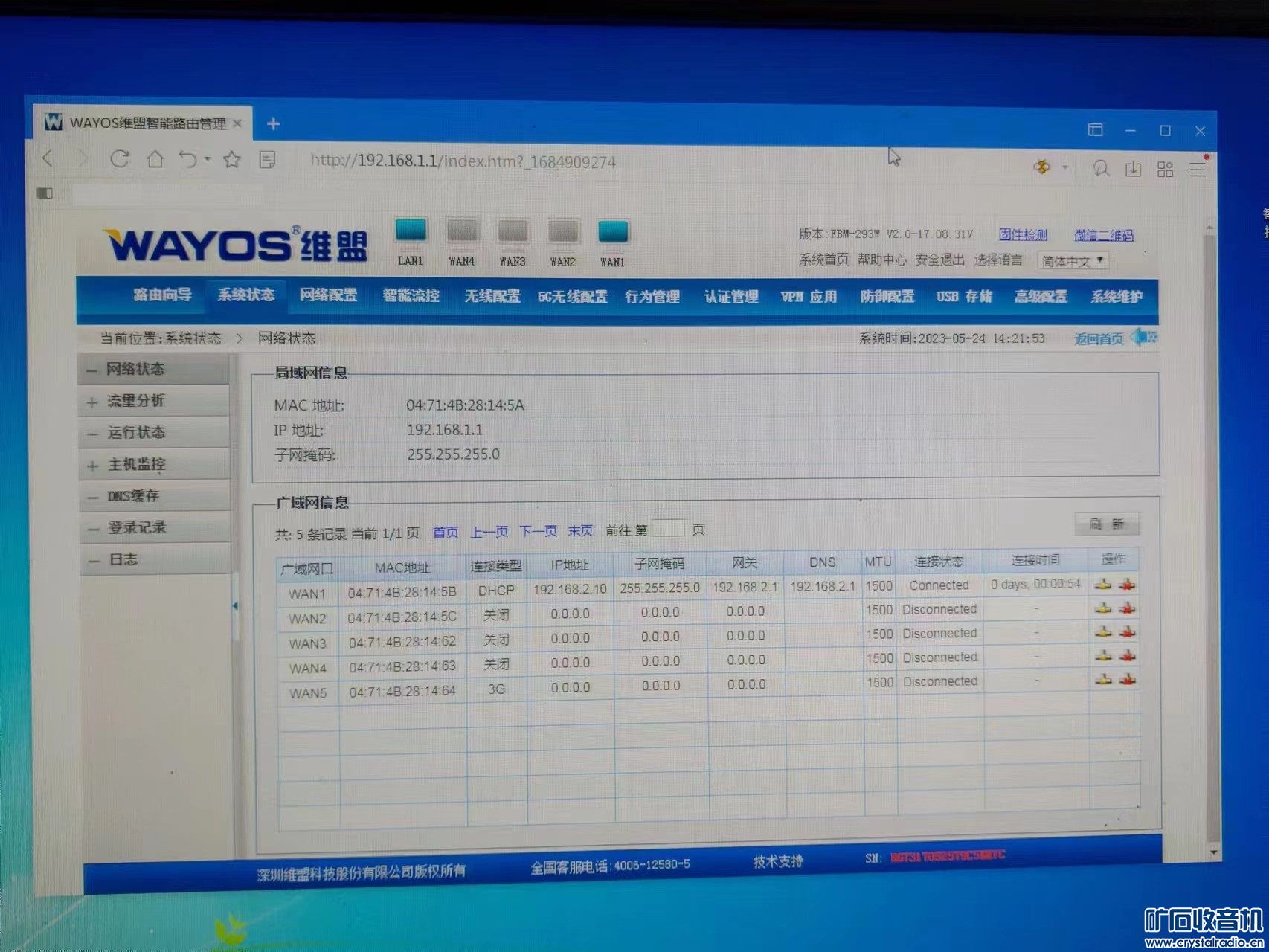Click the 刷新 refresh button
1269x952 pixels.
(1107, 524)
